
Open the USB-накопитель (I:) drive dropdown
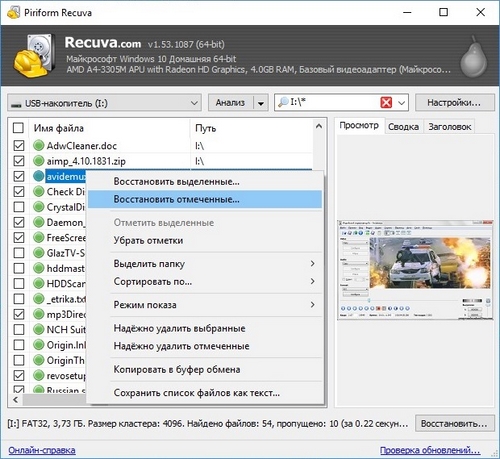click(104, 103)
